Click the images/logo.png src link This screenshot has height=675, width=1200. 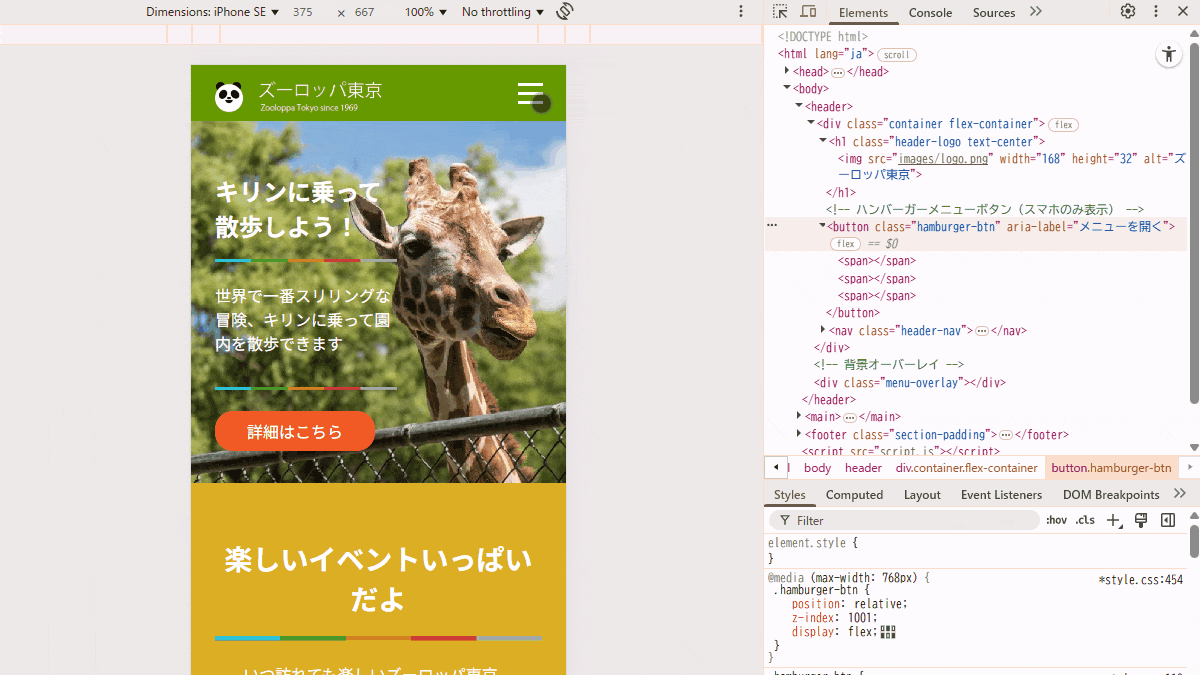click(944, 158)
